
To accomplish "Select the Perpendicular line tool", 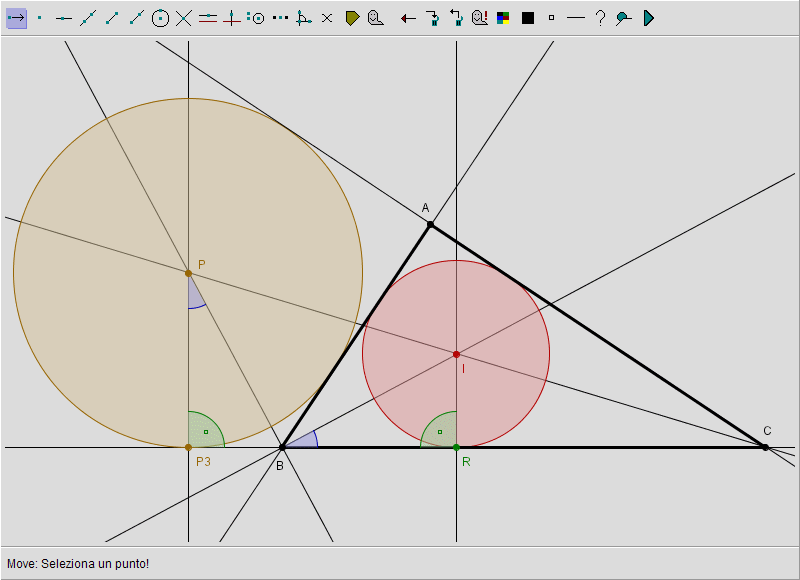I will 232,18.
